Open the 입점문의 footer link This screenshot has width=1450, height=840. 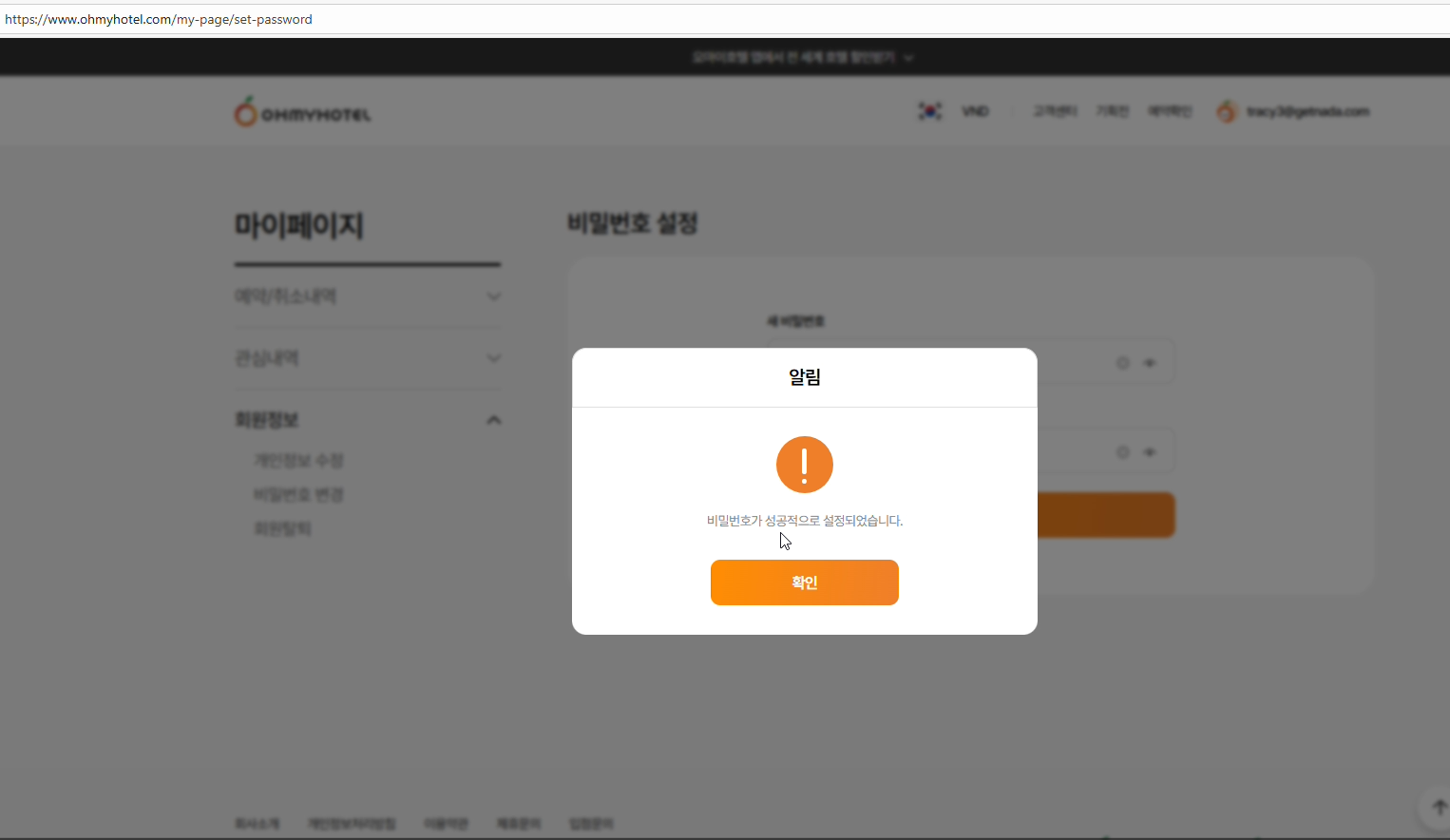point(590,824)
